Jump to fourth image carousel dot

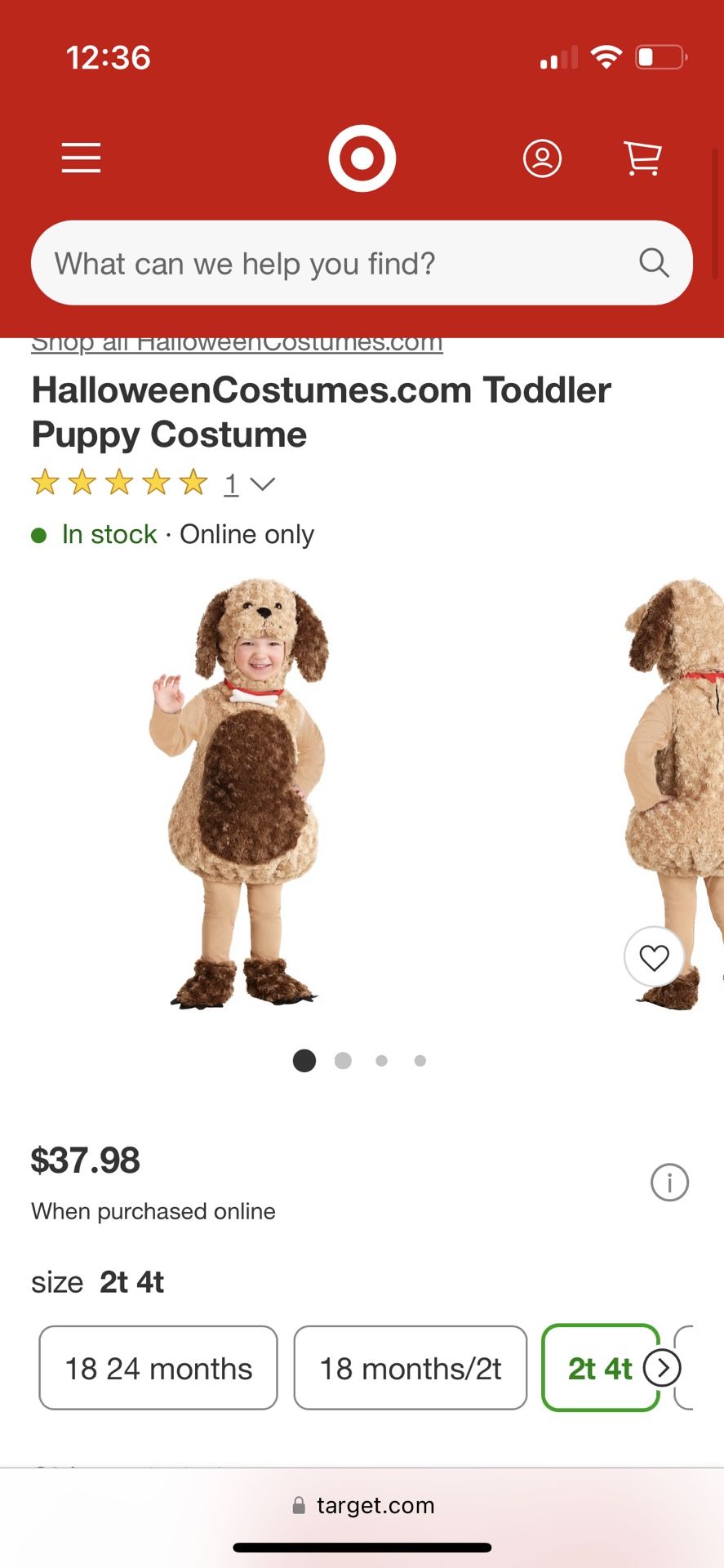coord(420,1060)
